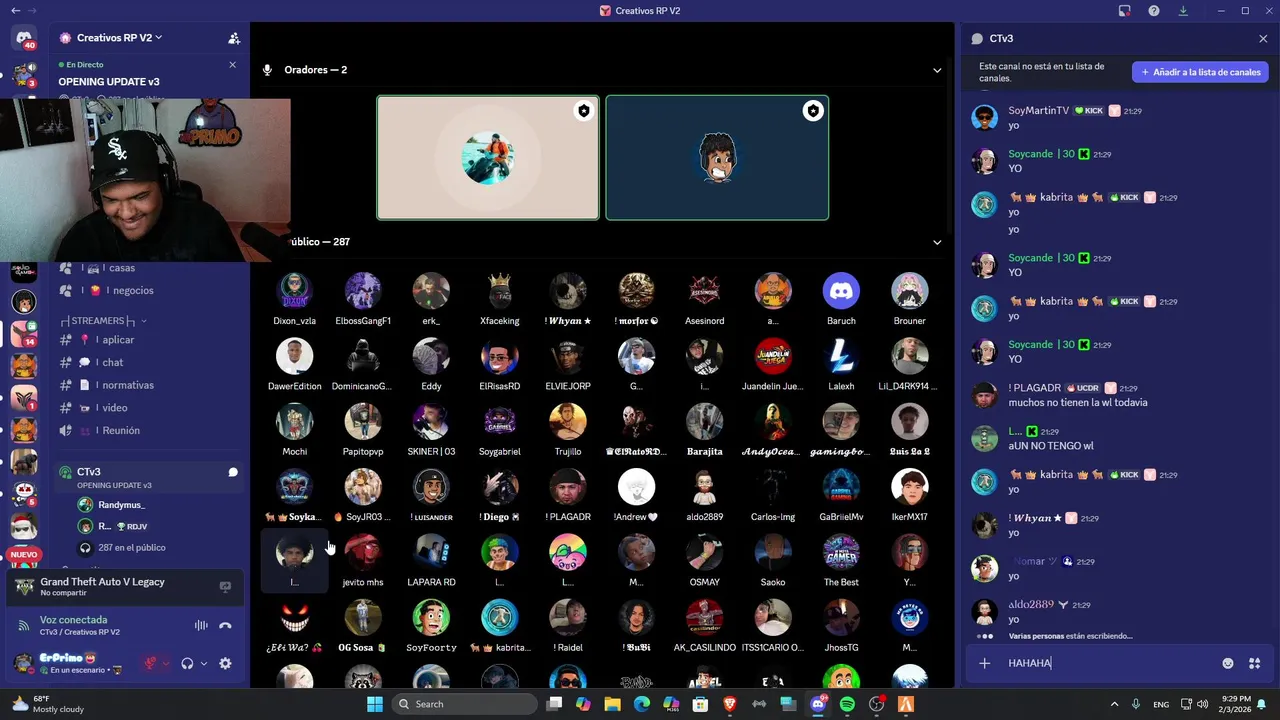
Task: Toggle the taskbar microphone tray icon
Action: (1136, 704)
